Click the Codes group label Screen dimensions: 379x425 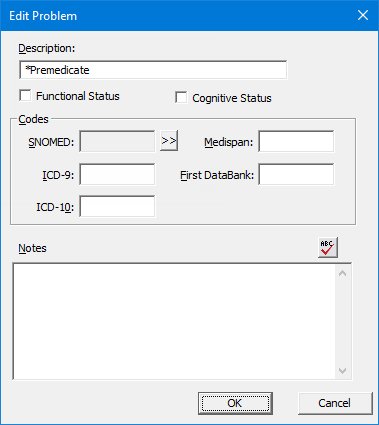33,119
